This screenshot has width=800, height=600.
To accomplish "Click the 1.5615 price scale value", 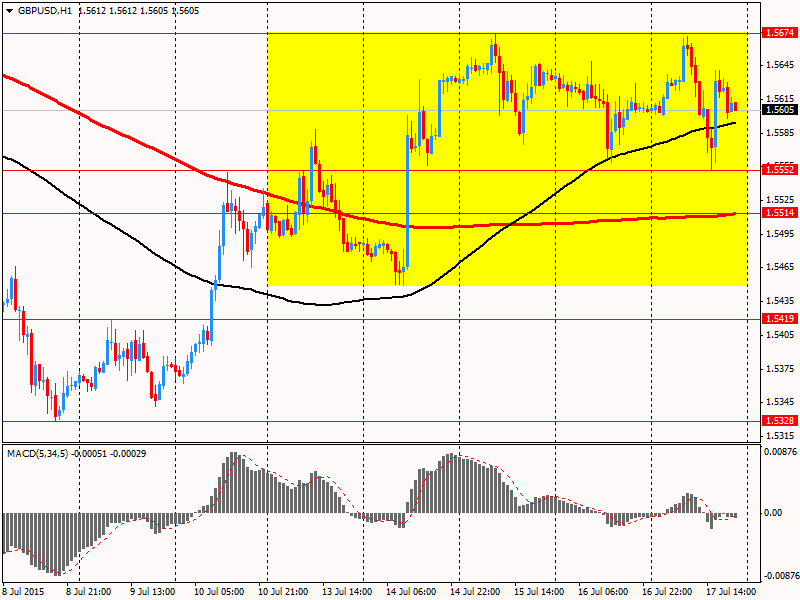I will pyautogui.click(x=780, y=98).
